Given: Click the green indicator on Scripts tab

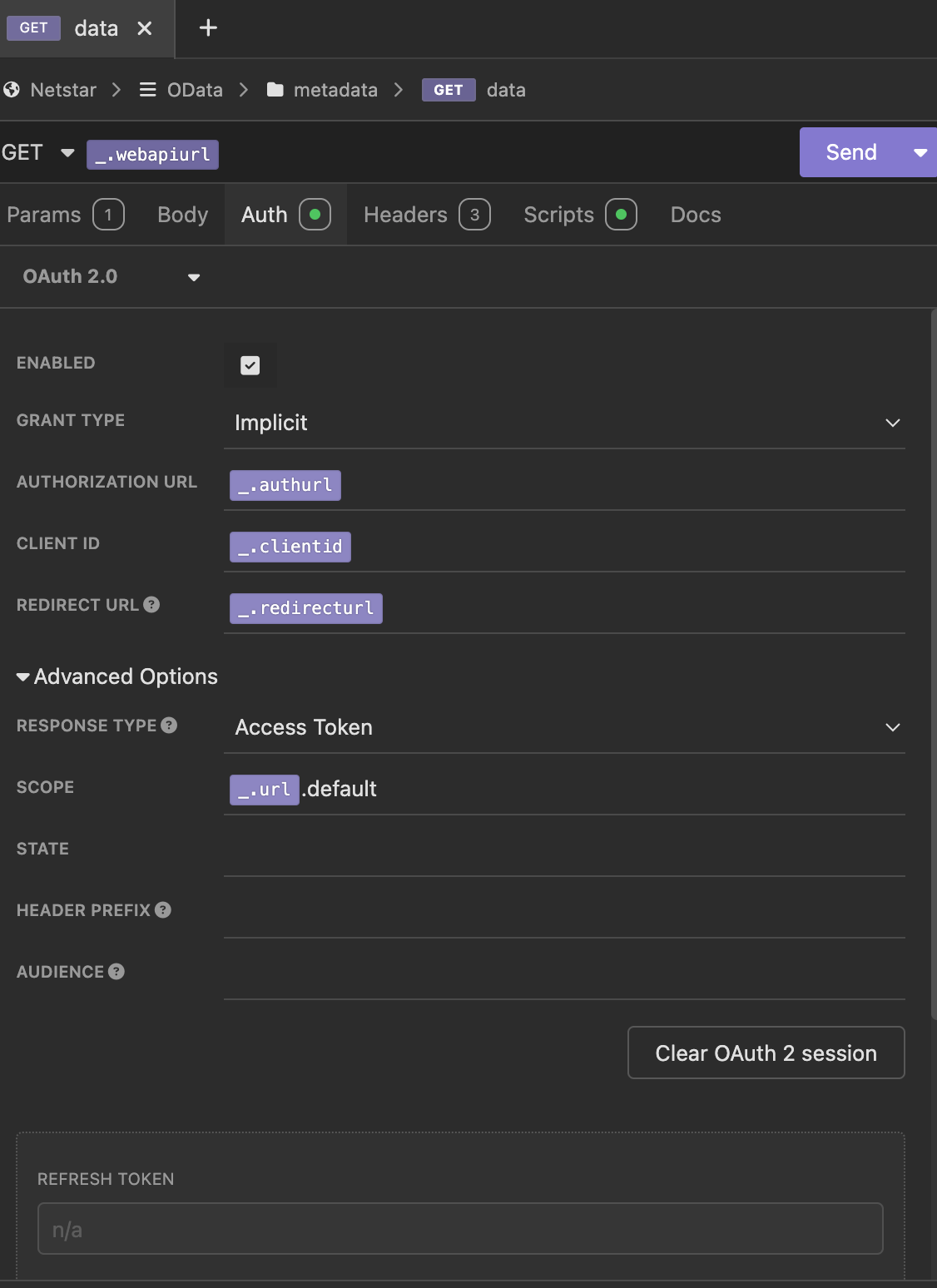Looking at the screenshot, I should [622, 215].
